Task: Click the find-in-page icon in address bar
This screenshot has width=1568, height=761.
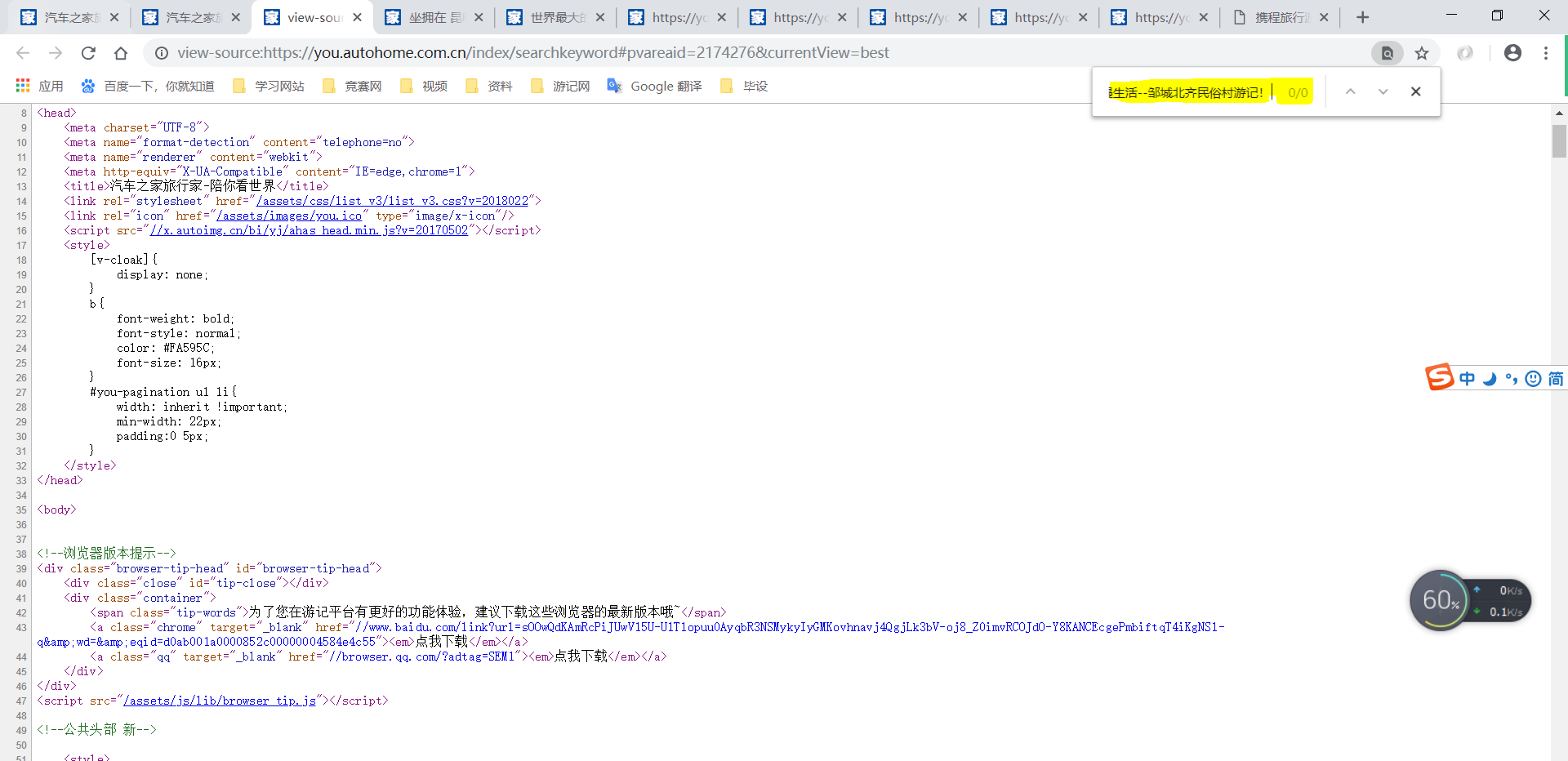Action: click(1387, 53)
